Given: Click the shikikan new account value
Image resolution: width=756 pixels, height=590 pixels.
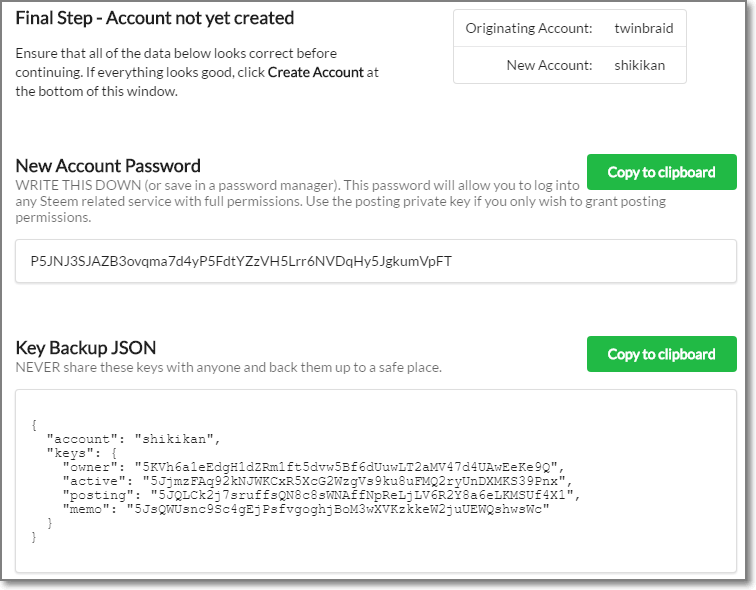Looking at the screenshot, I should pyautogui.click(x=639, y=66).
